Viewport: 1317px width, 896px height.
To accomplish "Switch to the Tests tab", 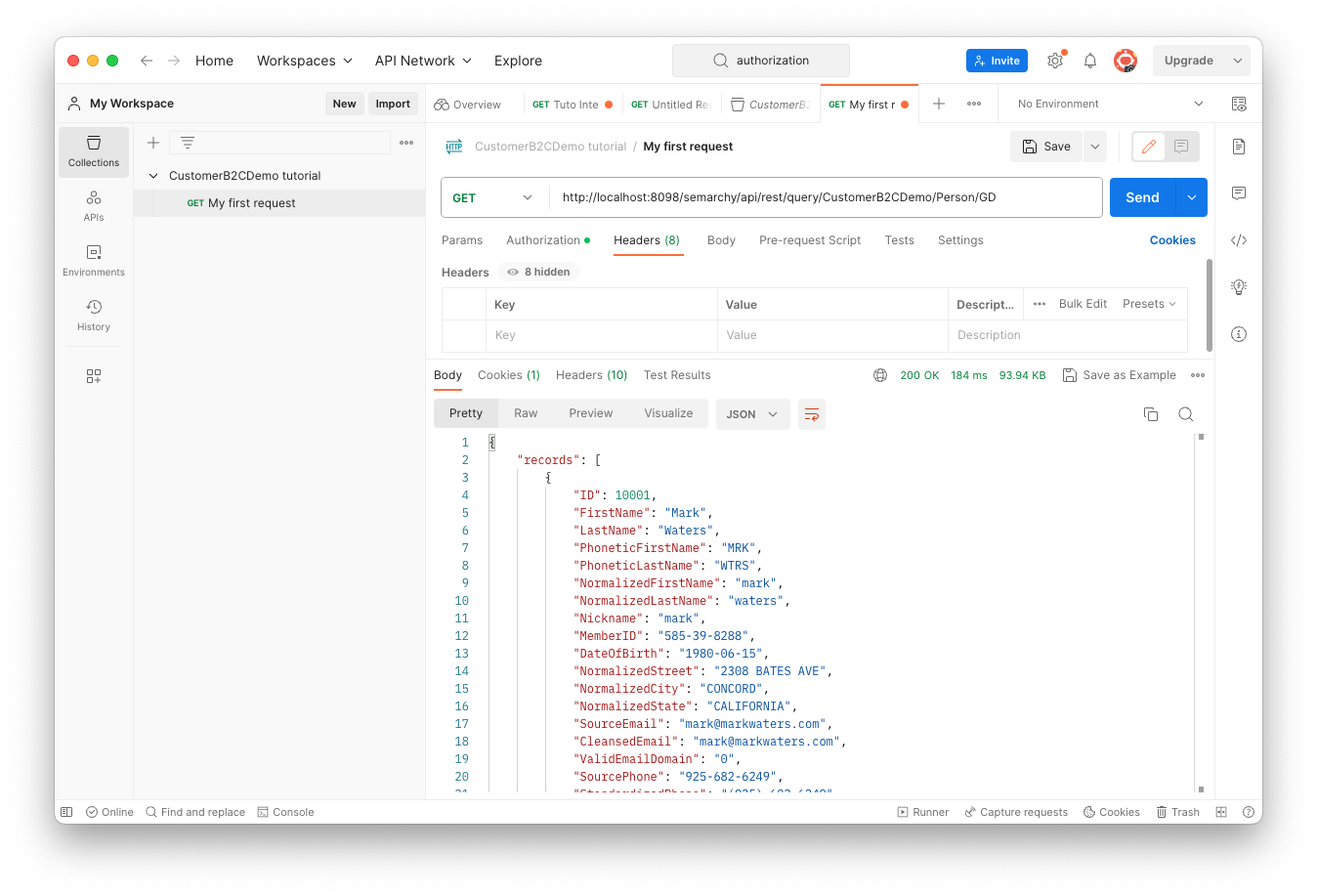I will click(x=900, y=240).
